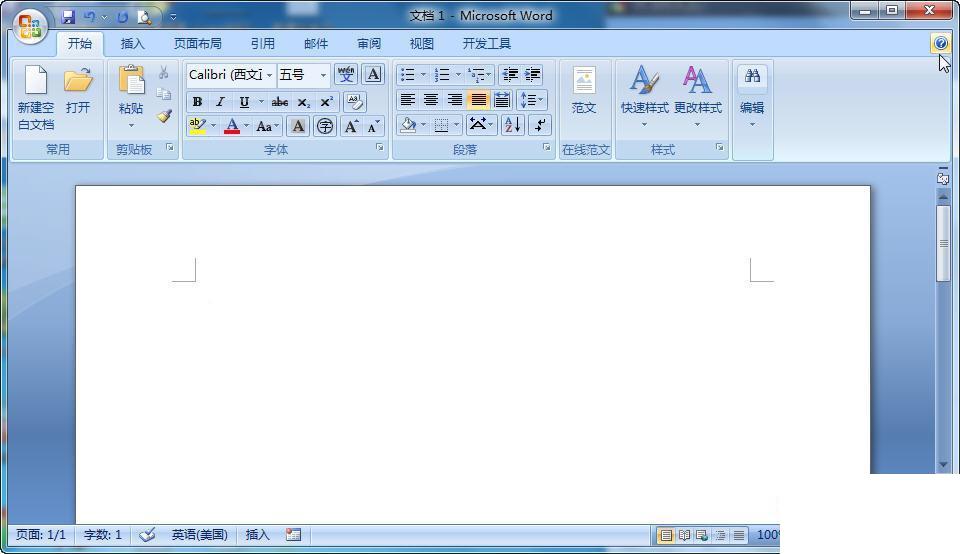Screen dimensions: 960x554
Task: Increase paragraph indent
Action: (x=532, y=75)
